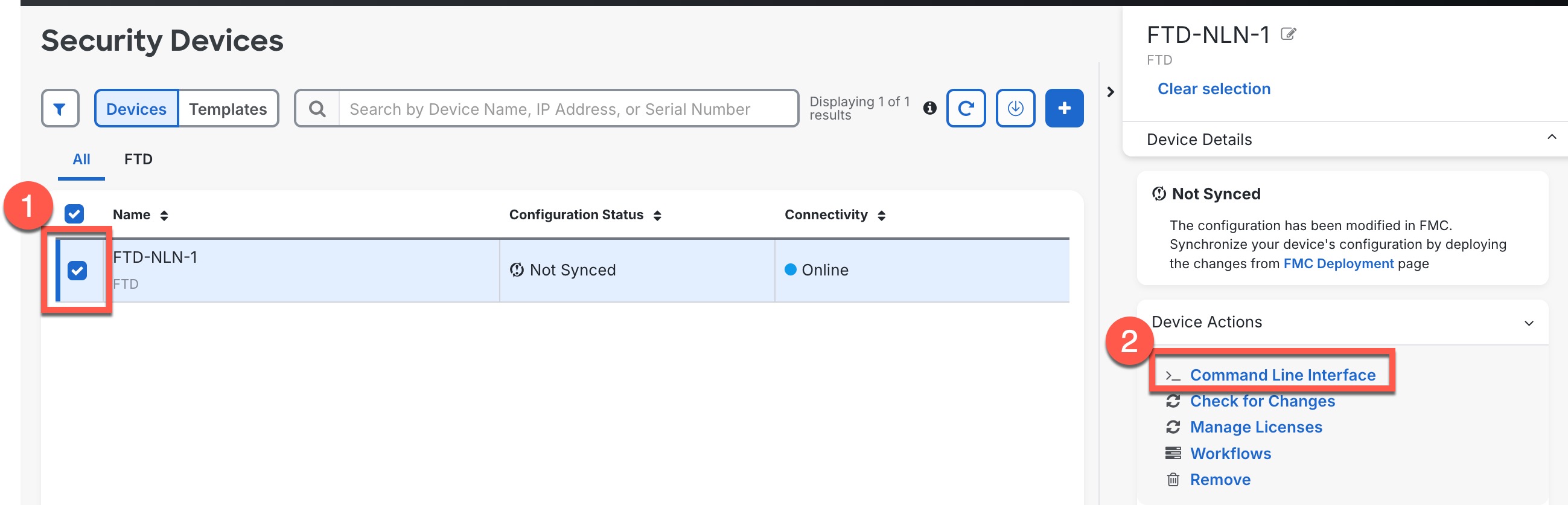
Task: Click the device search input field
Action: click(x=566, y=109)
